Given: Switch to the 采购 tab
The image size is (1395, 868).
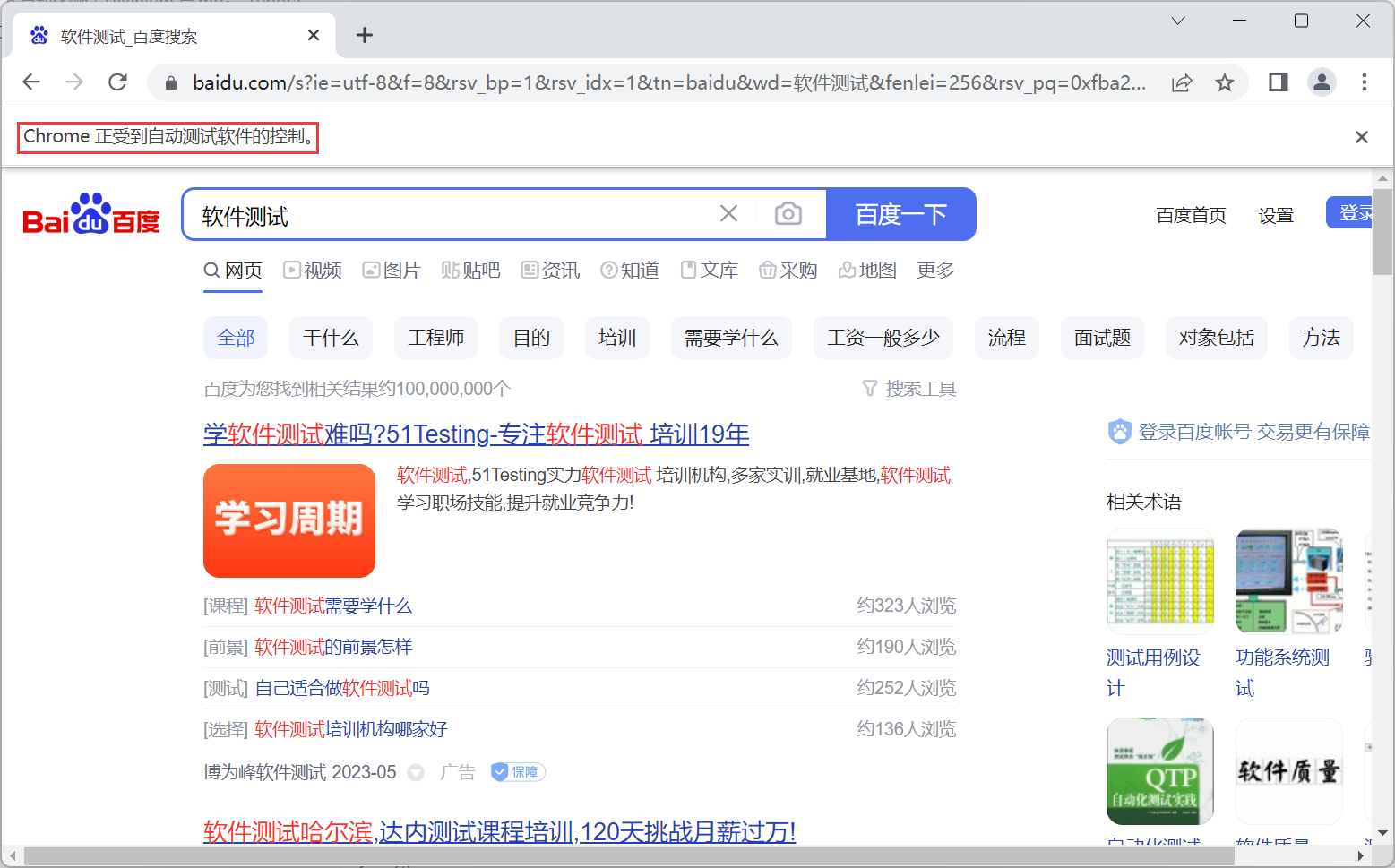Looking at the screenshot, I should [788, 271].
